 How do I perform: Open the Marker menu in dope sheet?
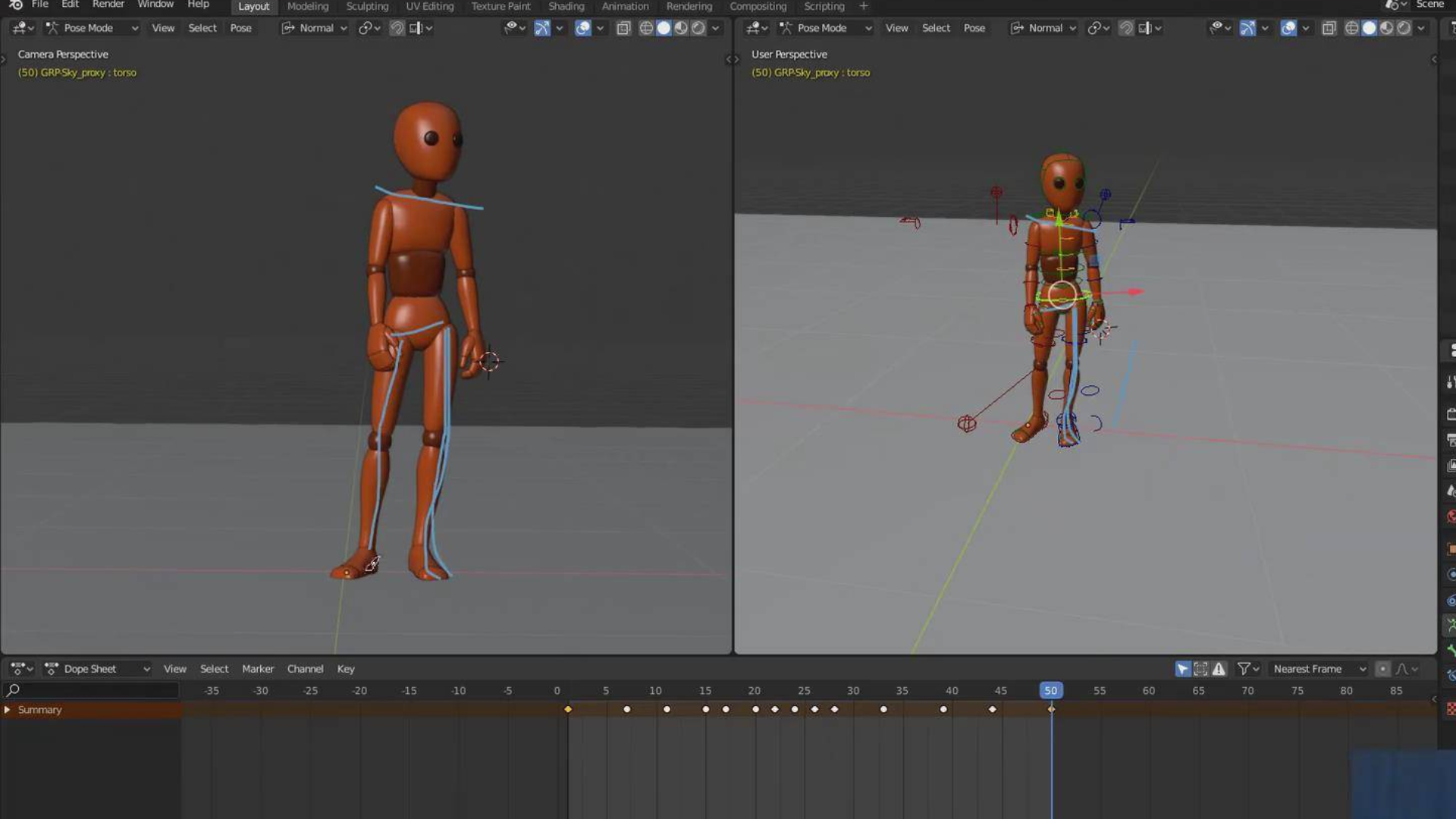(x=257, y=669)
